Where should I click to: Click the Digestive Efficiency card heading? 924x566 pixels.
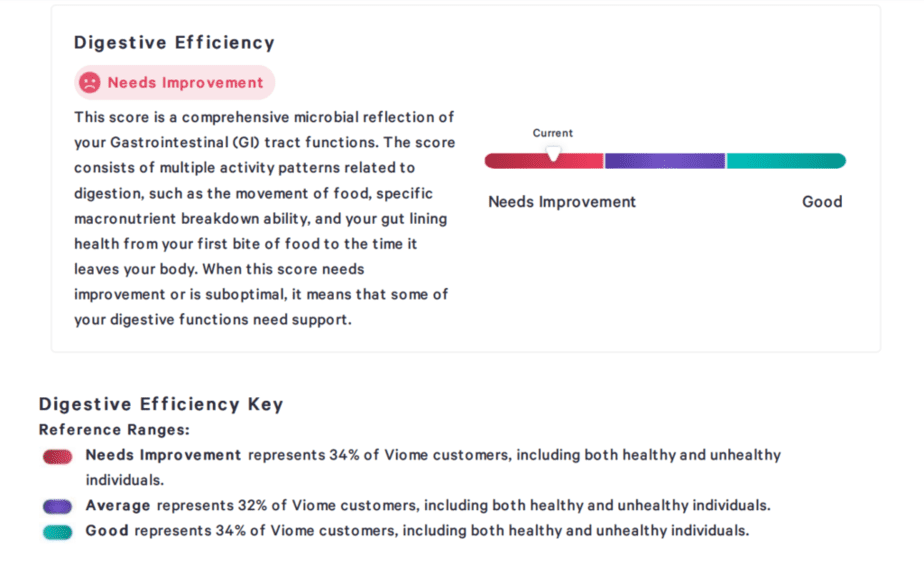click(174, 42)
